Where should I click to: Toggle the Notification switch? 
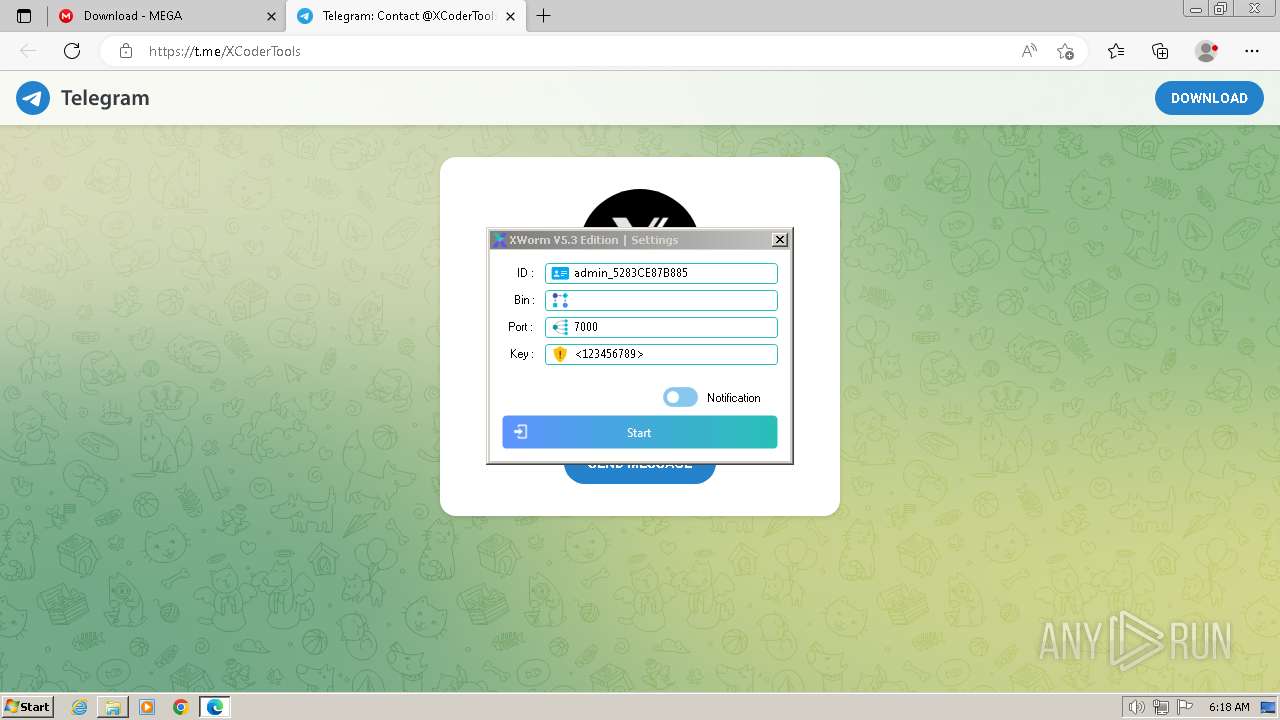[x=680, y=398]
